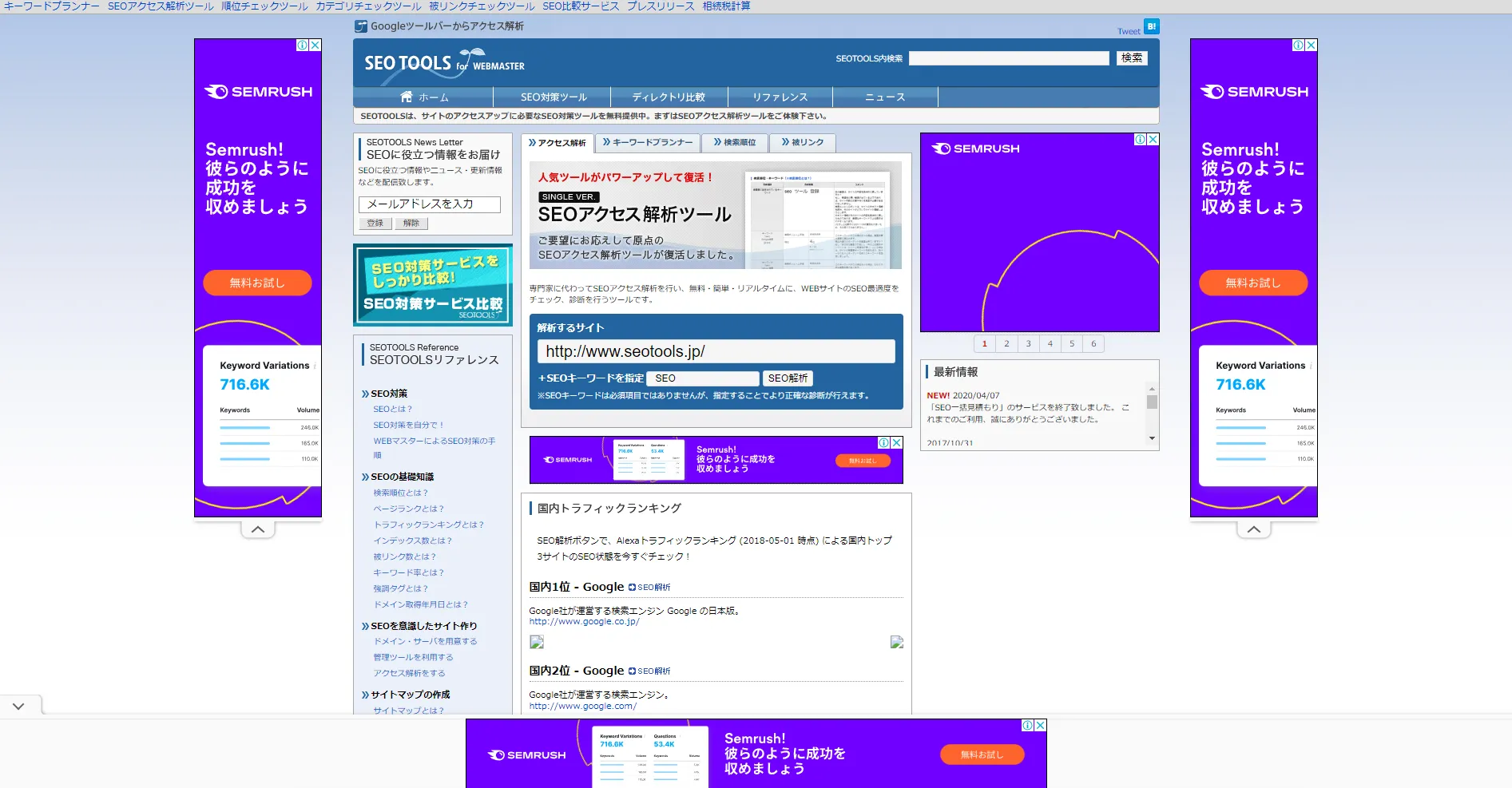1512x788 pixels.
Task: Click the 最新情報 scrollbar thumb
Action: (1152, 402)
